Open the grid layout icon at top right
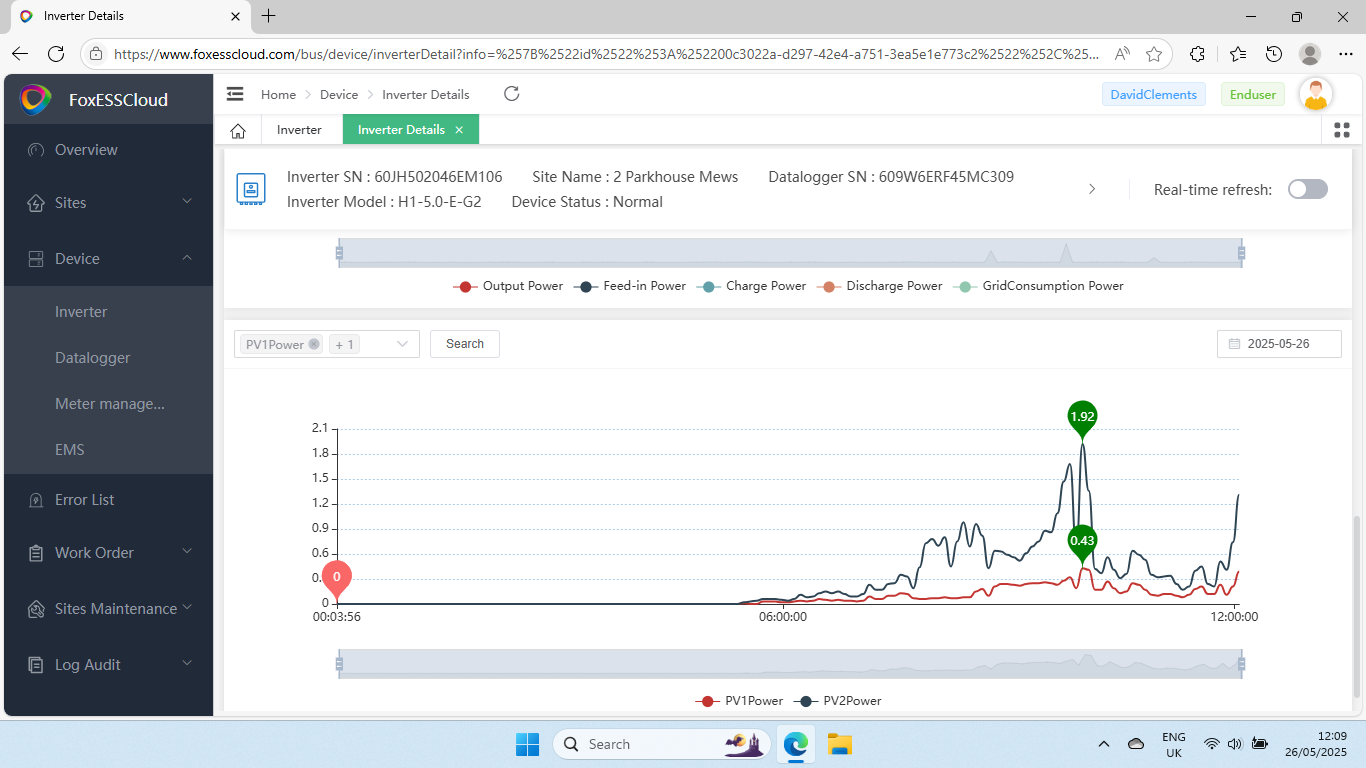Image resolution: width=1366 pixels, height=768 pixels. click(x=1342, y=130)
